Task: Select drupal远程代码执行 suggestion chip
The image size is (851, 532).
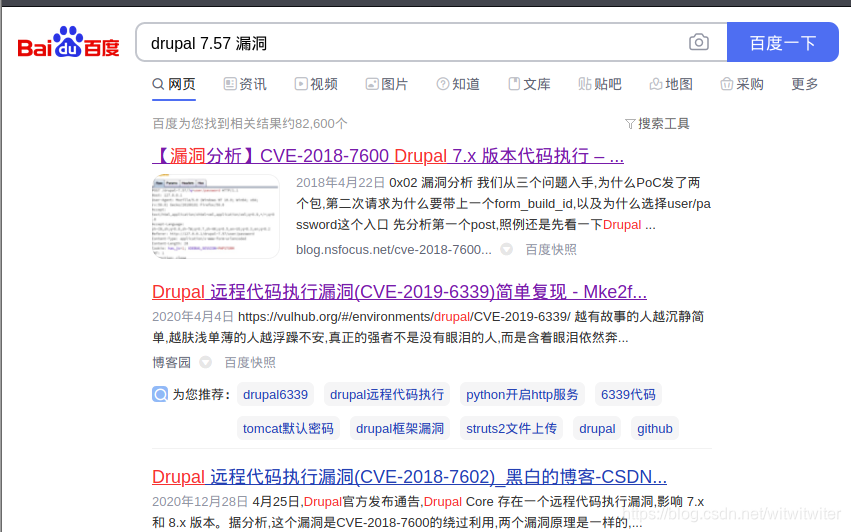Action: click(387, 395)
